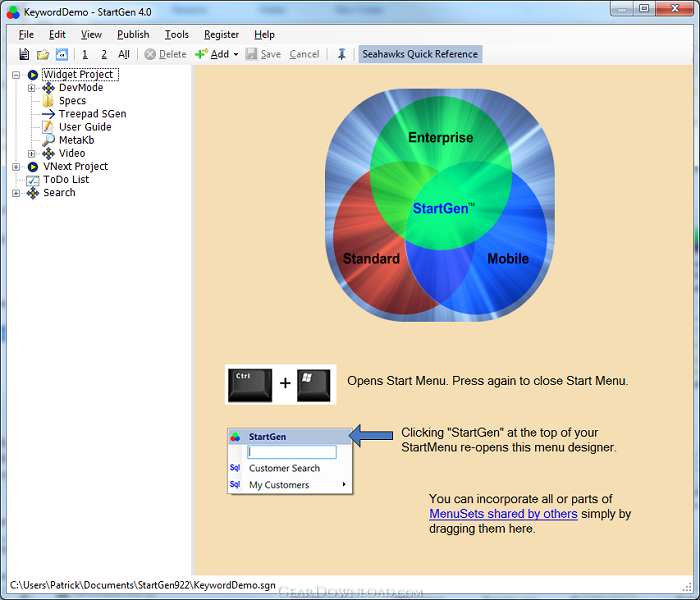Collapse the Widget Project node

(16, 75)
